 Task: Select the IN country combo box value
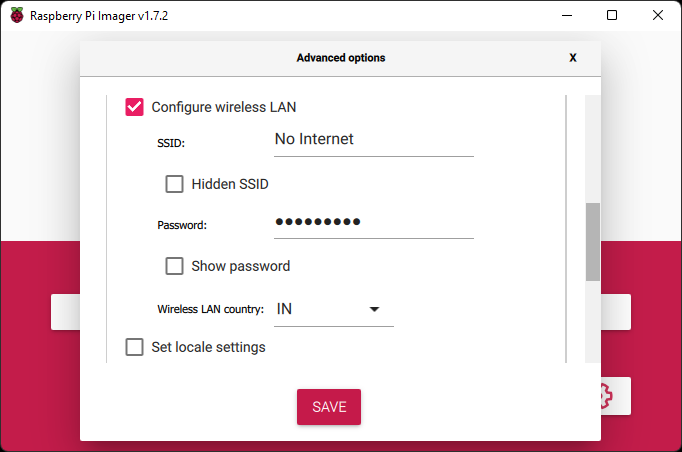[334, 309]
